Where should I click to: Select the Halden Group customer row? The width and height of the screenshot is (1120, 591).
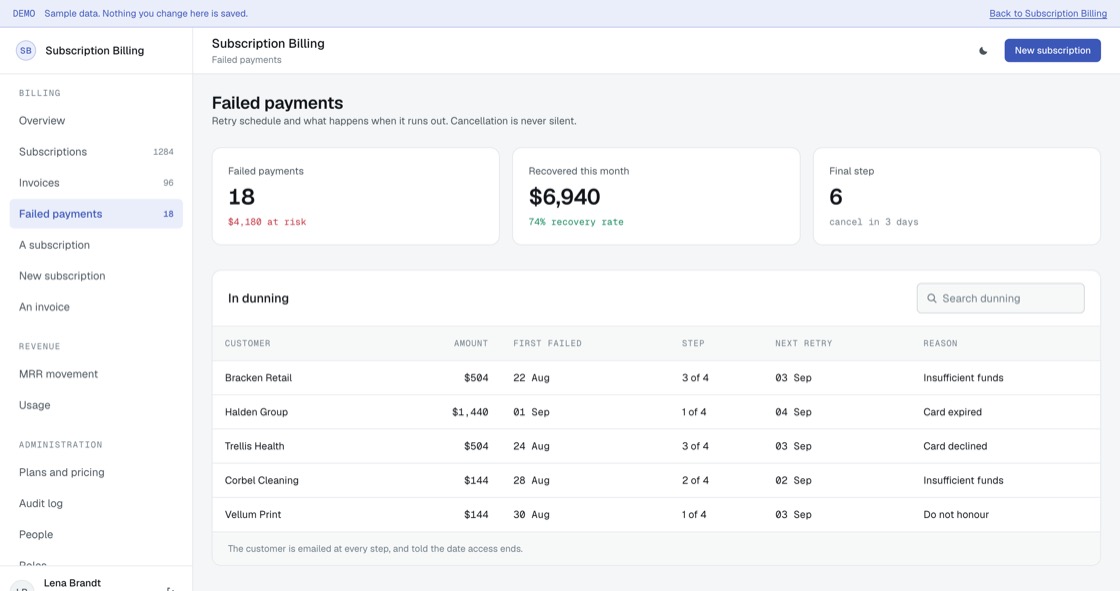[x=656, y=412]
